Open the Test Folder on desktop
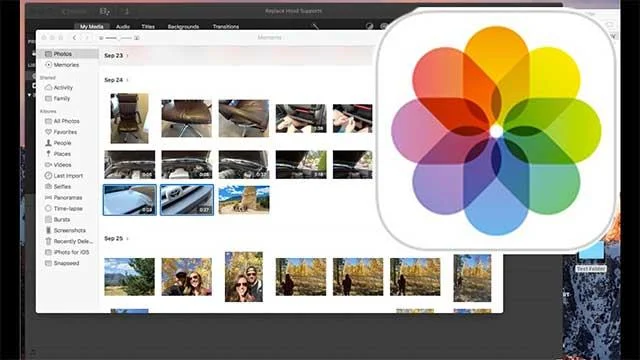This screenshot has height=360, width=640. tap(591, 257)
